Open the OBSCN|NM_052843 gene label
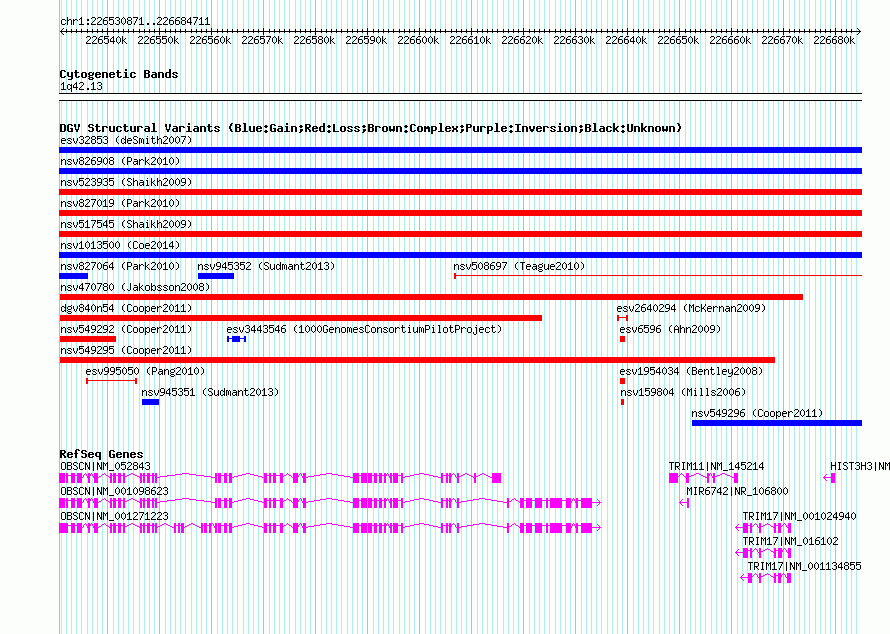This screenshot has height=634, width=890. click(106, 466)
